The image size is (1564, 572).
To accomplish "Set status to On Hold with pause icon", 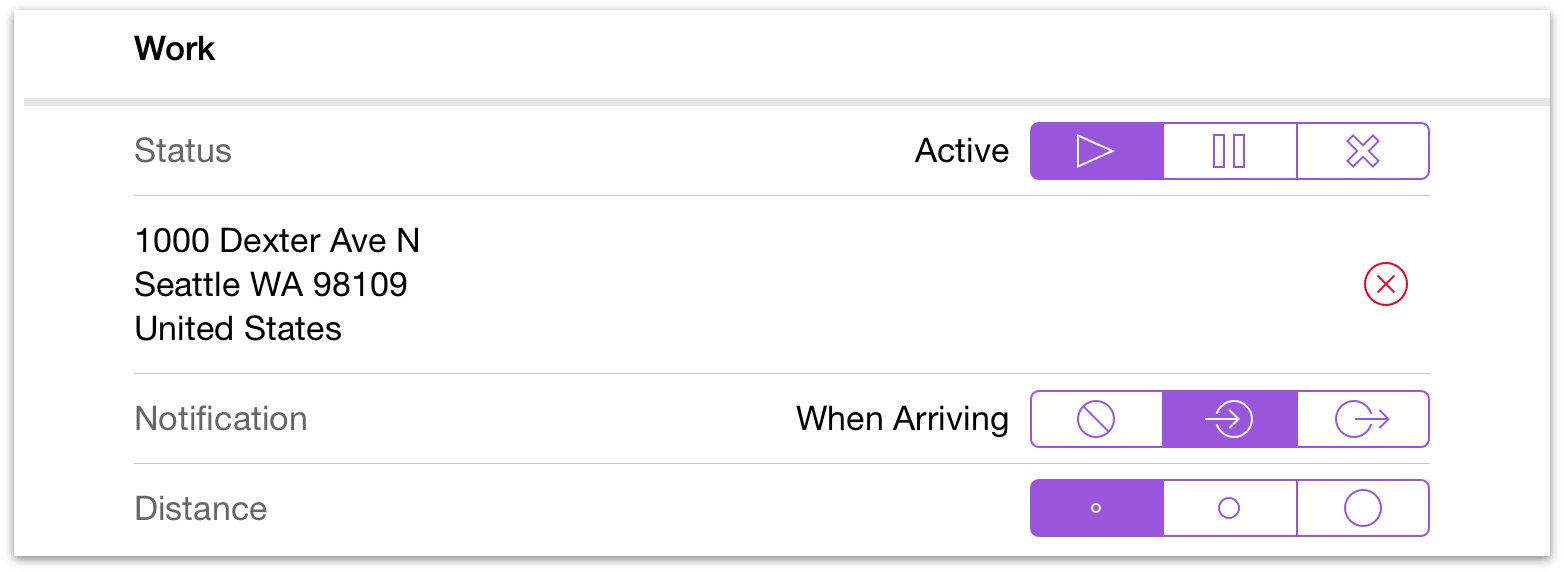I will tap(1229, 151).
